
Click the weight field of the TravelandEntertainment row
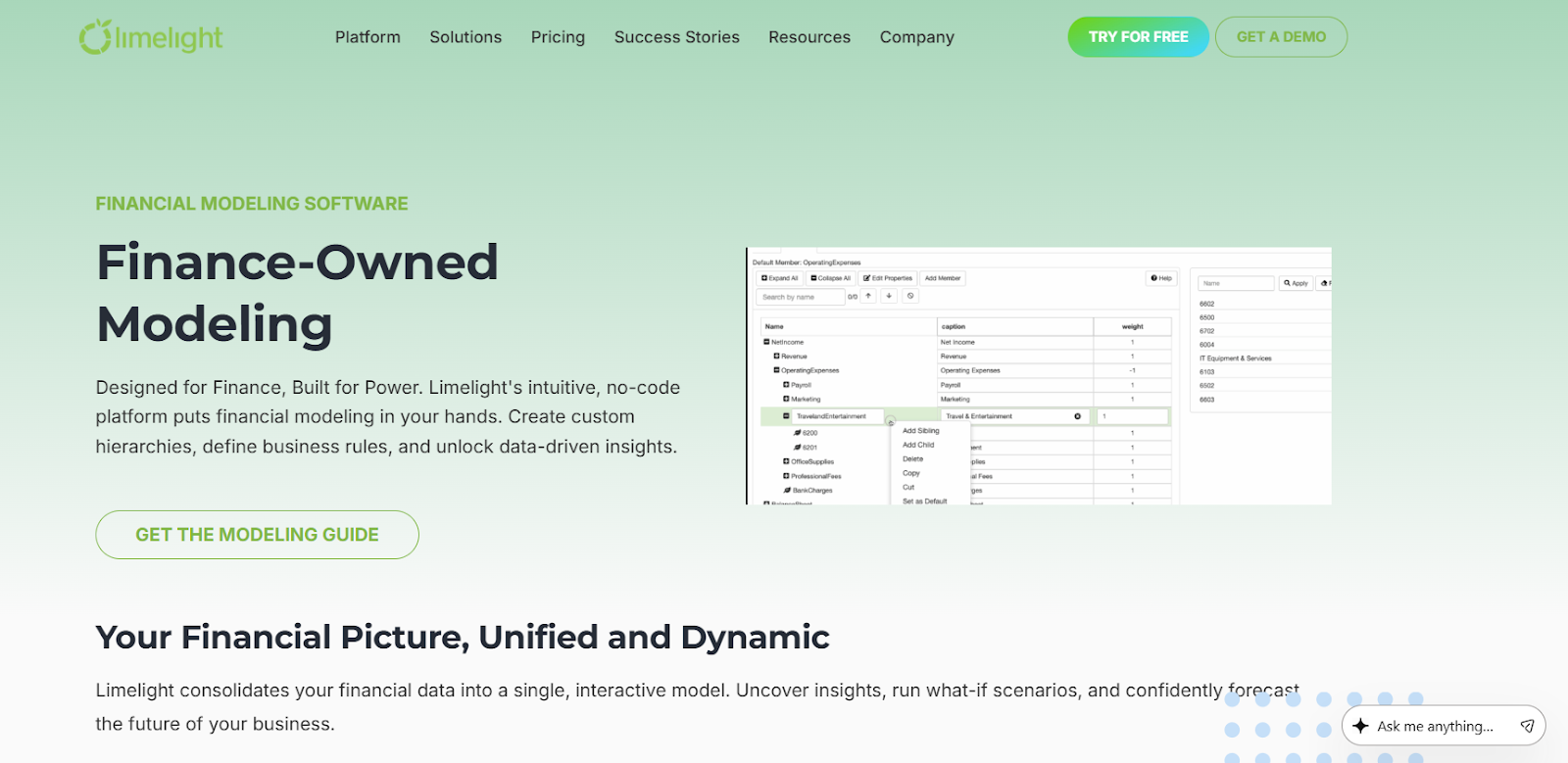coord(1133,416)
